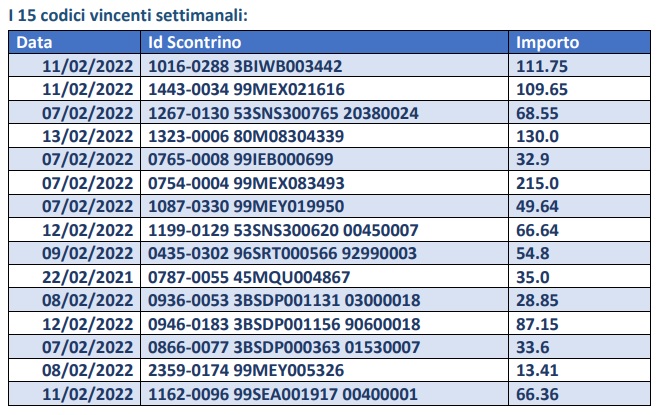Click the "Importo" column header
This screenshot has width=658, height=415.
(544, 43)
